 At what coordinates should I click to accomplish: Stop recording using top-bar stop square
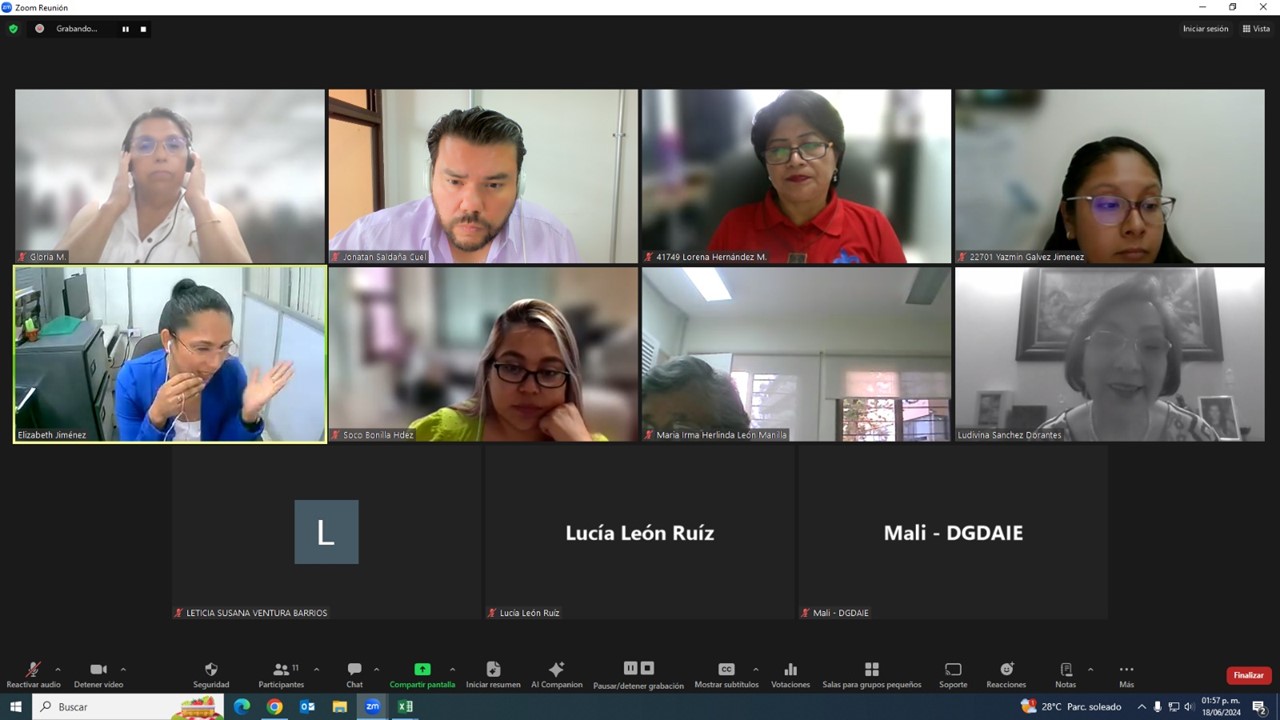click(x=143, y=29)
